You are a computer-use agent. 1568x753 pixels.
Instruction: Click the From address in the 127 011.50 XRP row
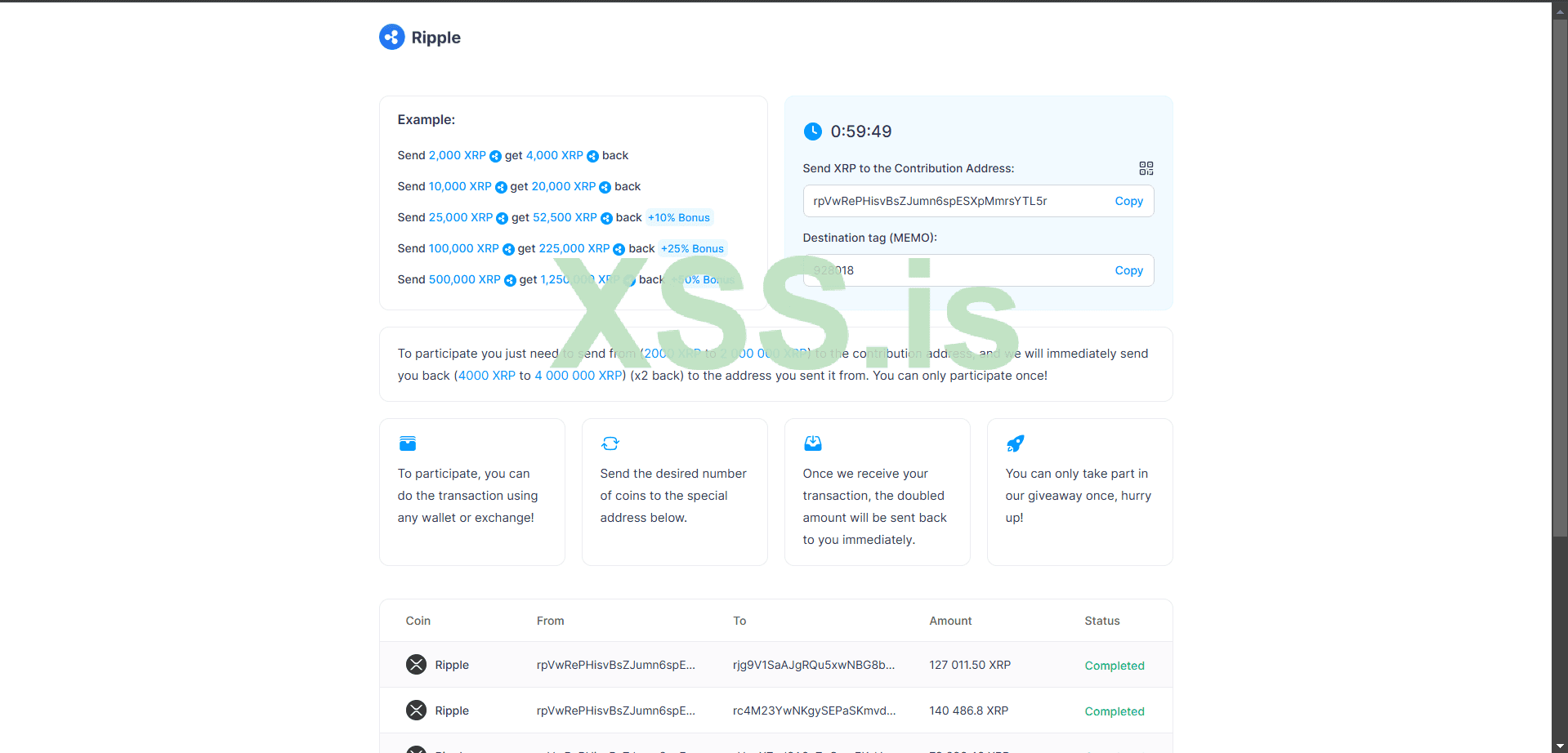tap(616, 665)
